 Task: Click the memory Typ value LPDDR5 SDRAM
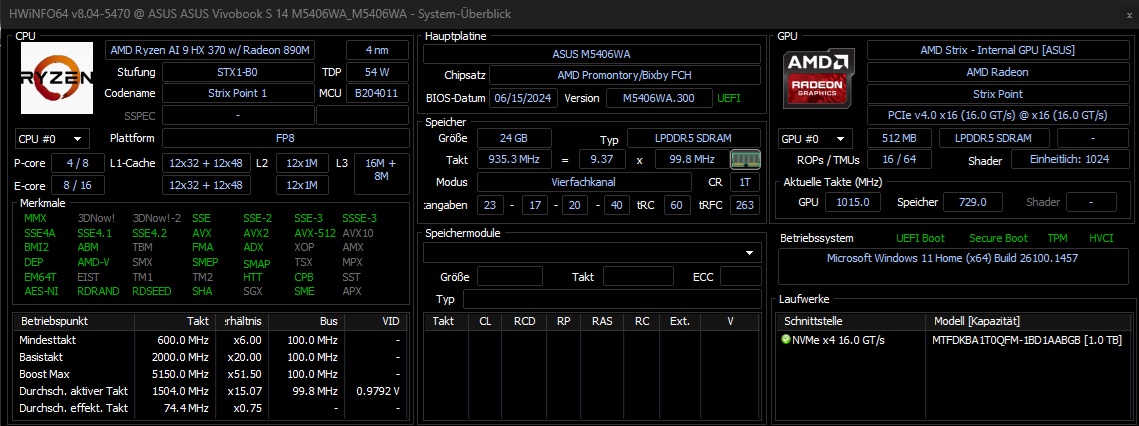coord(694,138)
